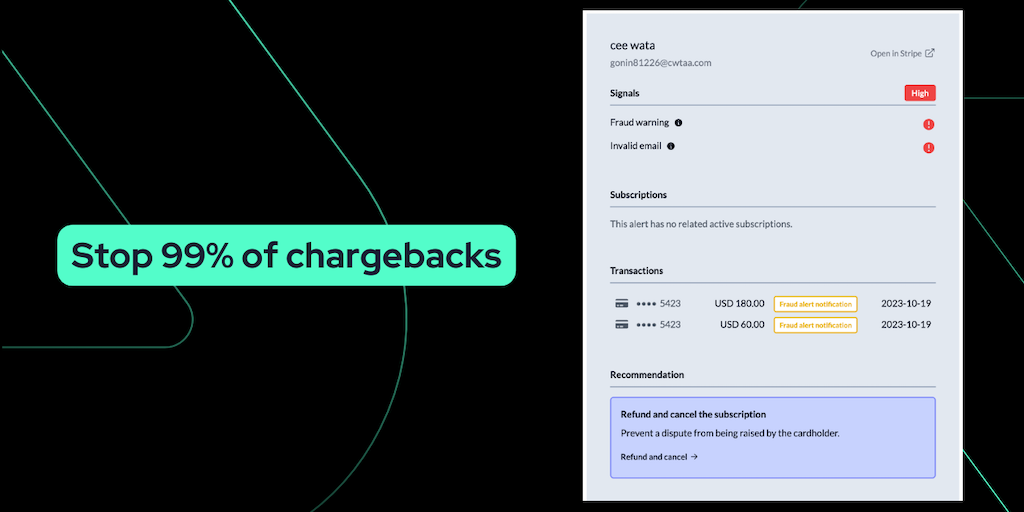1024x512 pixels.
Task: Click the Stop 99% of chargebacks banner
Action: pyautogui.click(x=286, y=256)
